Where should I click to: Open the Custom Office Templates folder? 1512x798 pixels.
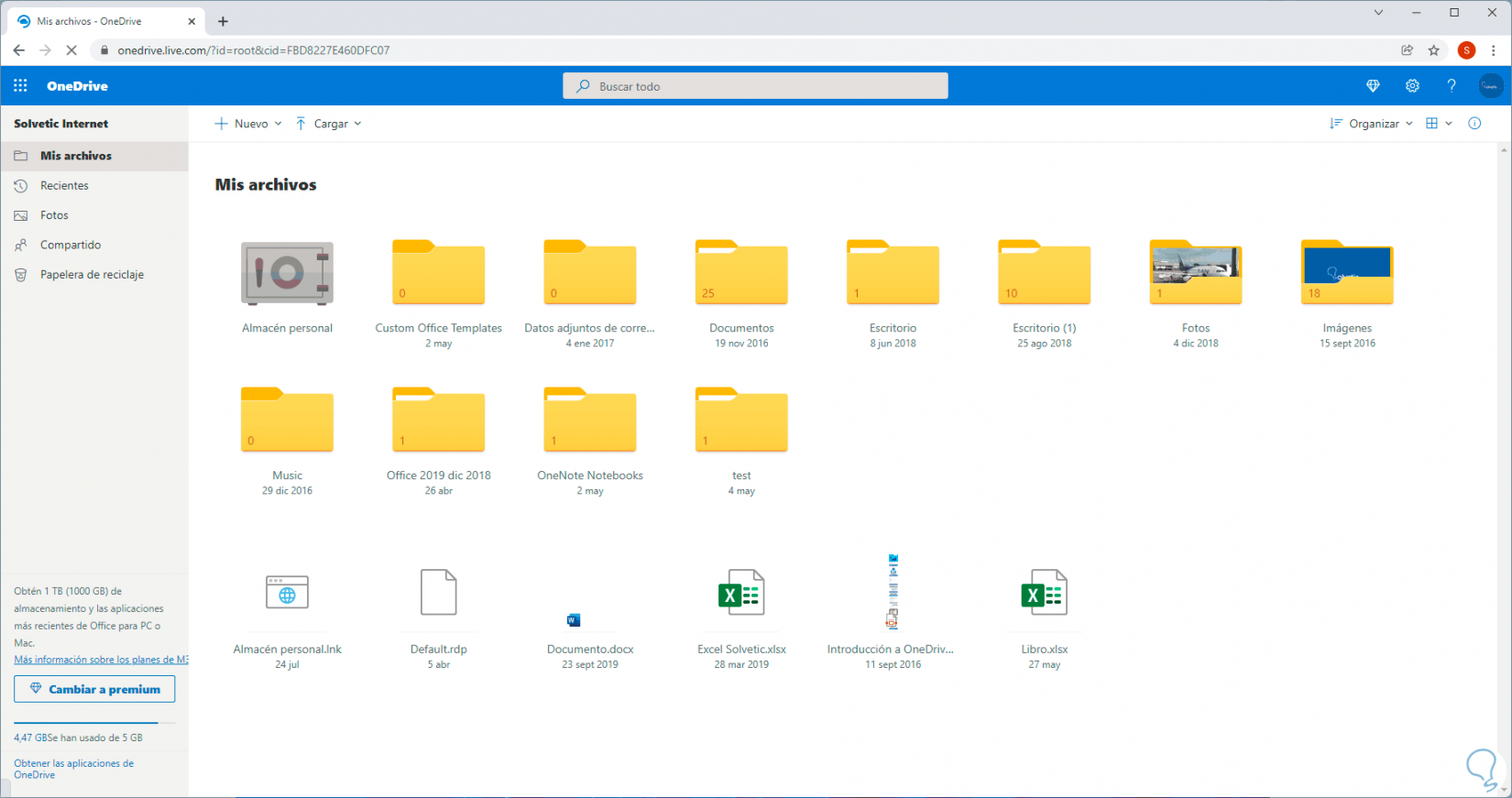click(x=439, y=272)
